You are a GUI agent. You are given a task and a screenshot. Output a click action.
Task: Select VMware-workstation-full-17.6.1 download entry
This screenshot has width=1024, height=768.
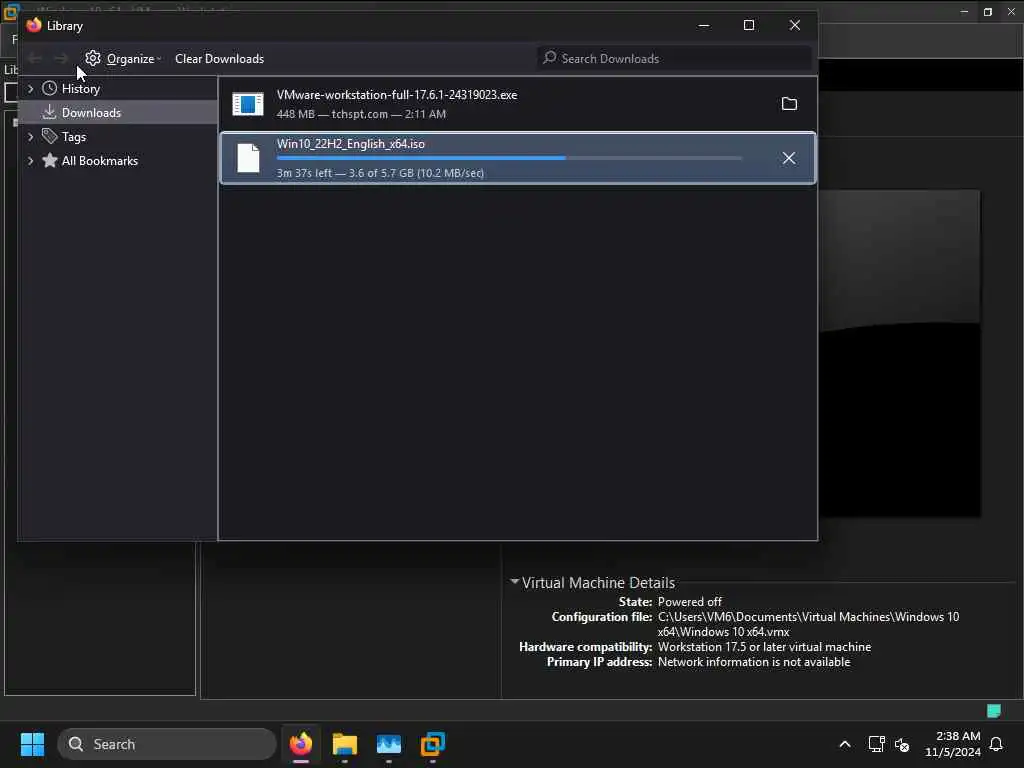517,104
